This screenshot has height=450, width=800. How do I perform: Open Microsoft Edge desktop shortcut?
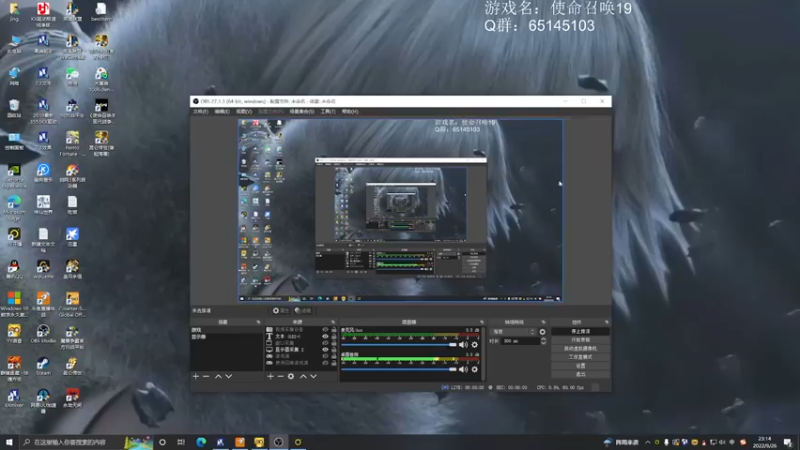click(14, 207)
